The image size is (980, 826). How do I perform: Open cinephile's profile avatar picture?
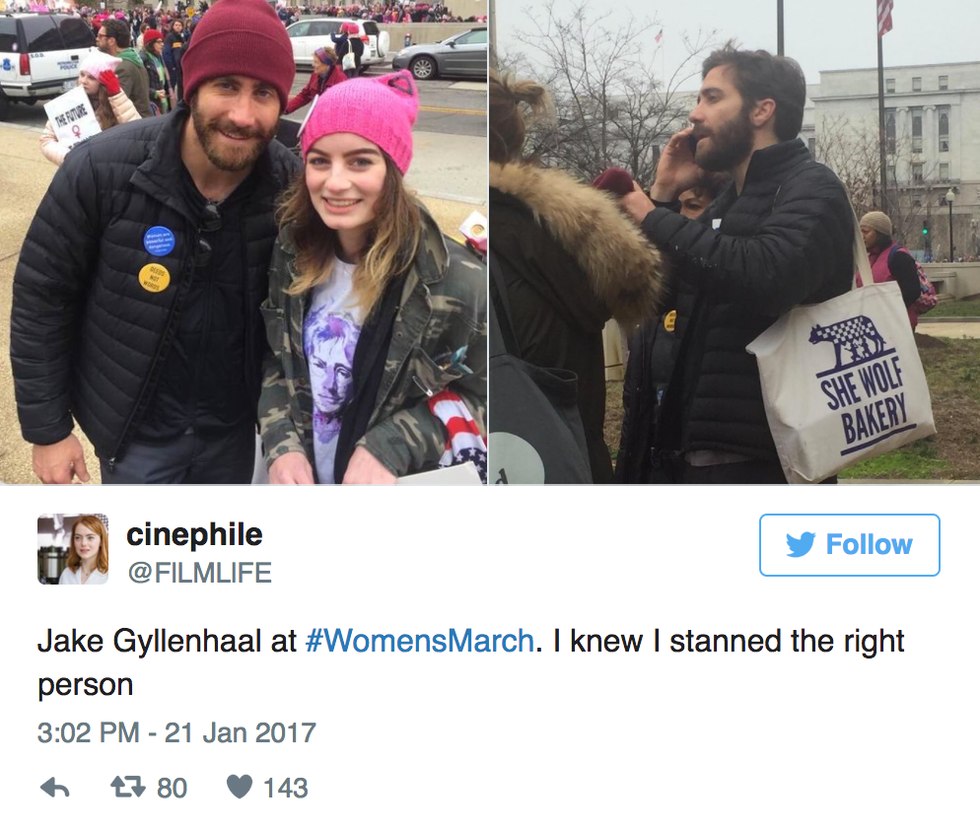tap(72, 549)
